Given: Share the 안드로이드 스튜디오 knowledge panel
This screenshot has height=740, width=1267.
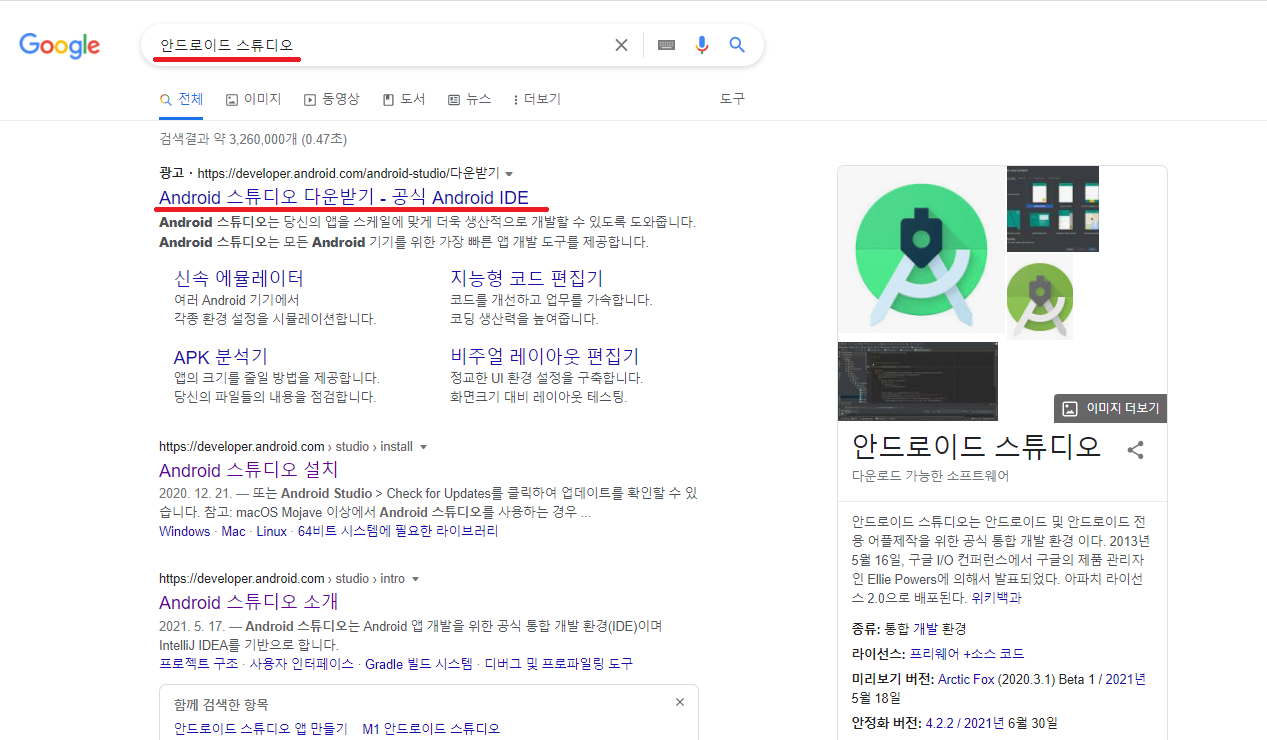Looking at the screenshot, I should coord(1135,450).
